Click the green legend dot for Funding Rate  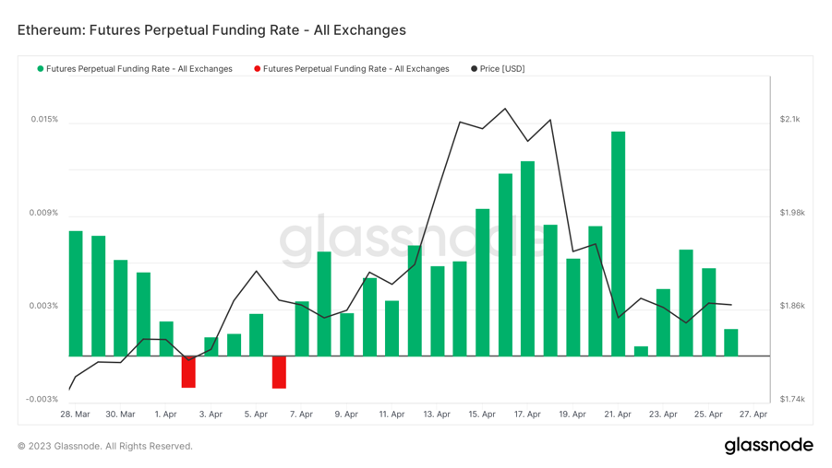click(41, 69)
